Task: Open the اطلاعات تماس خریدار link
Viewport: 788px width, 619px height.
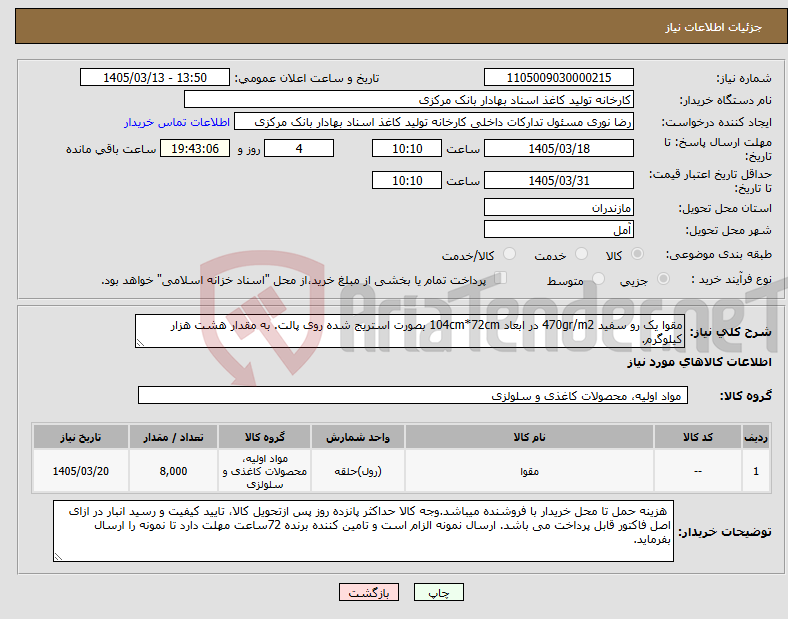Action: [x=177, y=122]
